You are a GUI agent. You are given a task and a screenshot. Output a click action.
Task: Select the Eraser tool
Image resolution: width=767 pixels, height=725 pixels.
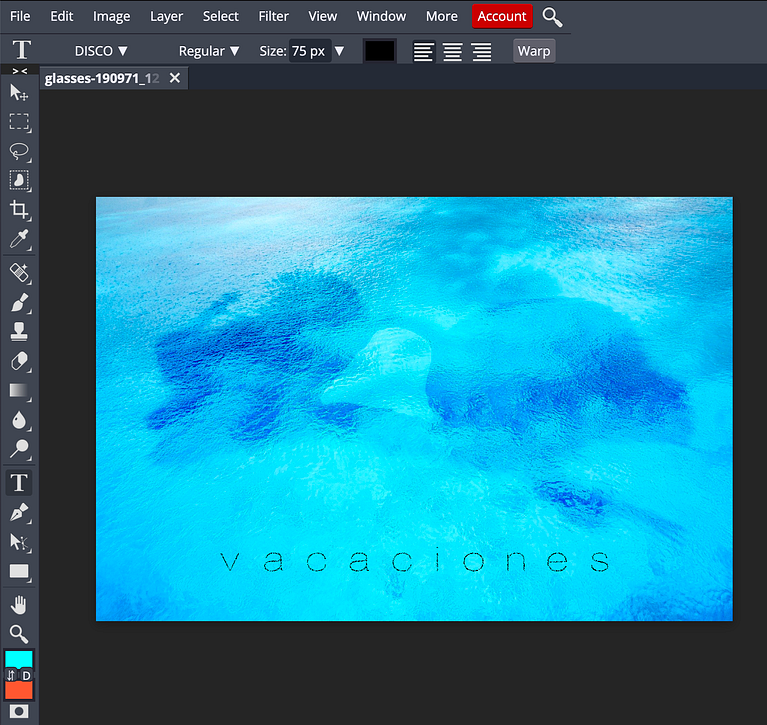[19, 362]
